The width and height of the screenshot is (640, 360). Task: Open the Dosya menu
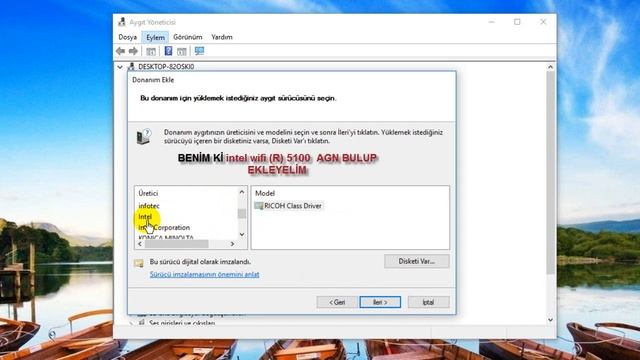coord(127,37)
